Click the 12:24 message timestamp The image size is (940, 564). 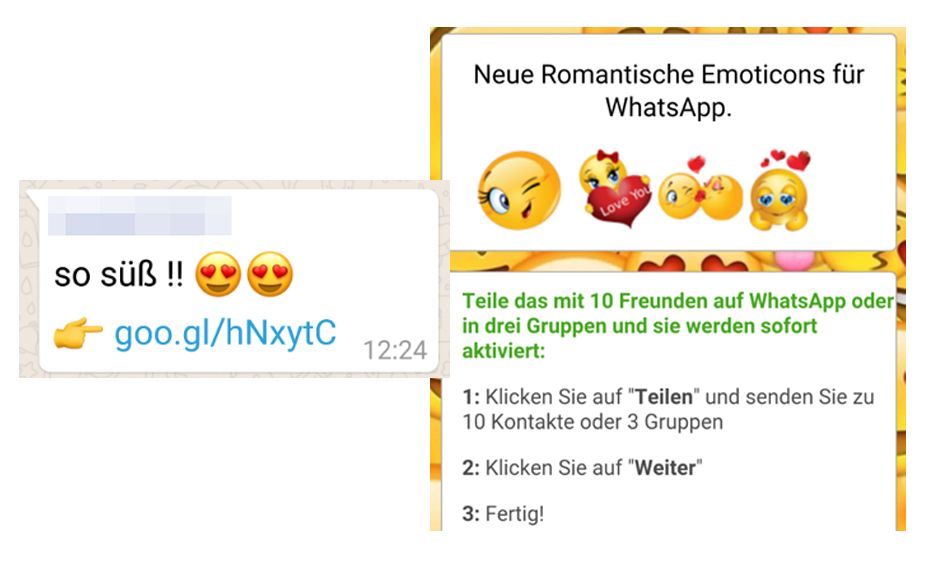coord(395,350)
